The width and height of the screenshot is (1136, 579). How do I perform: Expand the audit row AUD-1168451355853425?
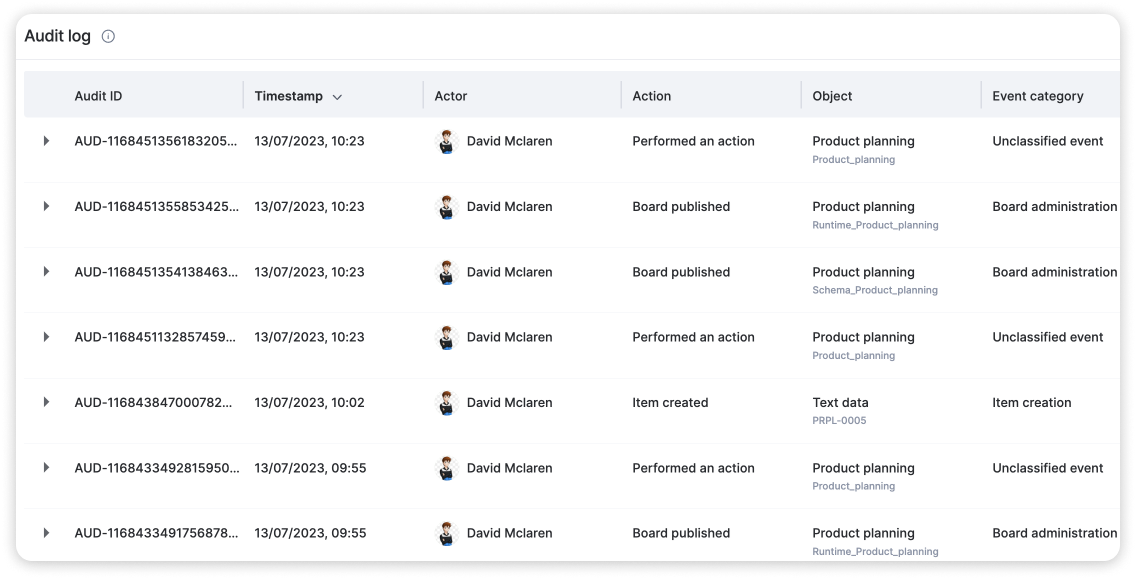46,206
